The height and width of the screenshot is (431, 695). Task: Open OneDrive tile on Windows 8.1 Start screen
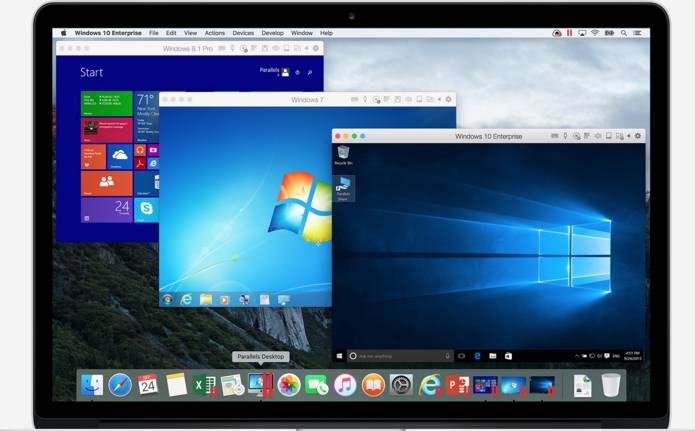pos(120,157)
